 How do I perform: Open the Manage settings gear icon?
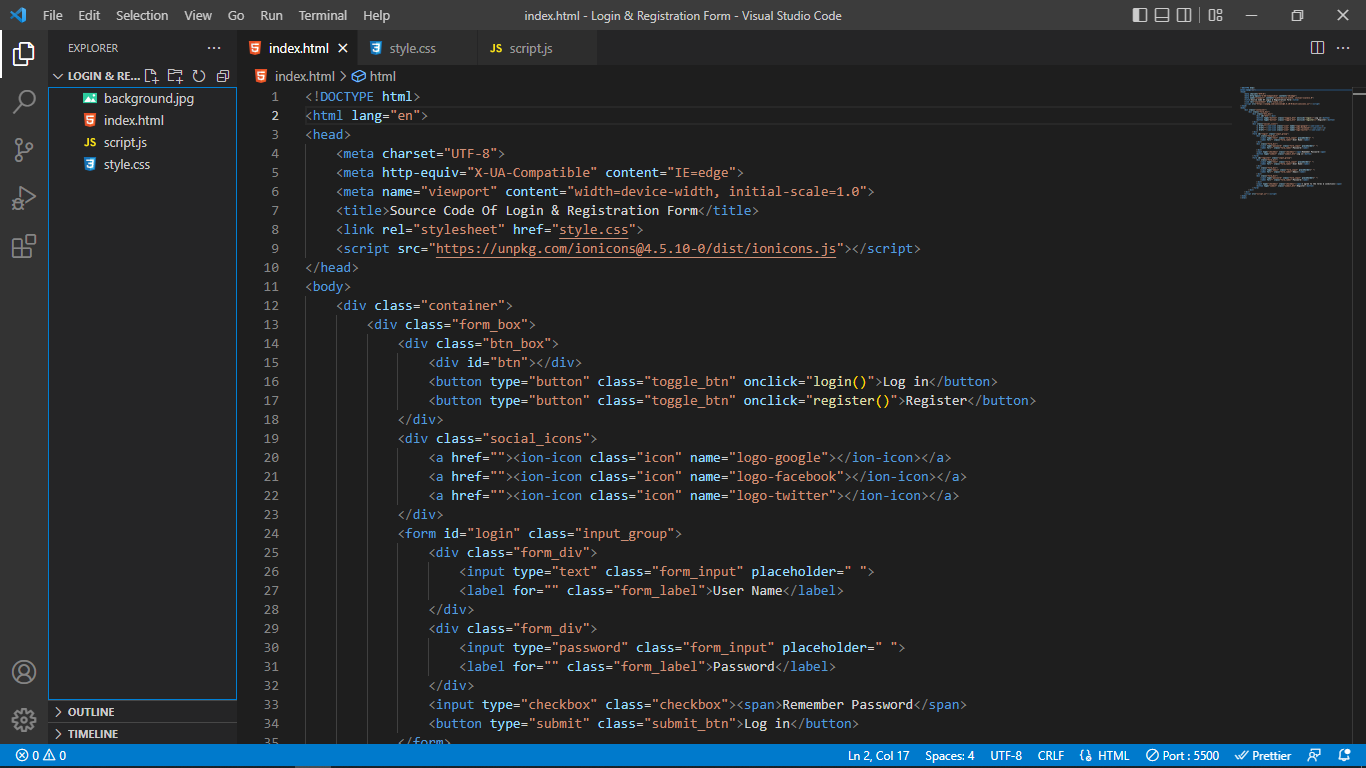(x=24, y=719)
